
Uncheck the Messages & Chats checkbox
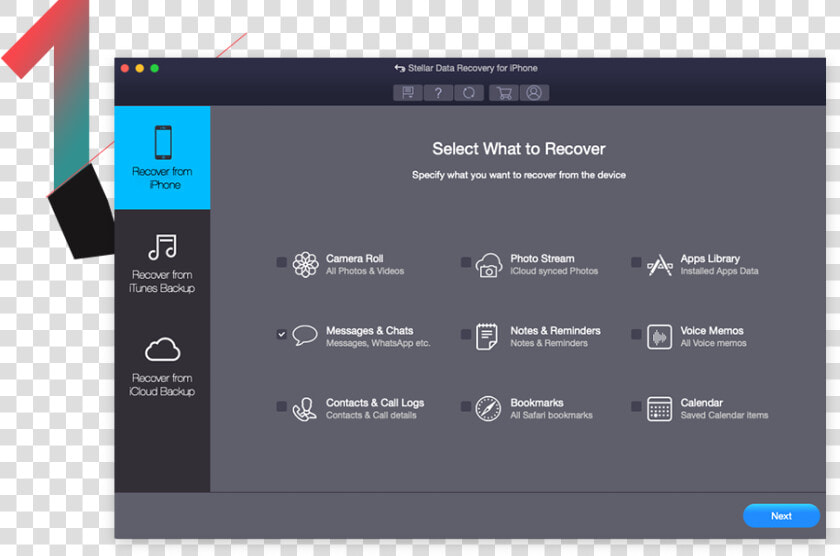pyautogui.click(x=281, y=334)
